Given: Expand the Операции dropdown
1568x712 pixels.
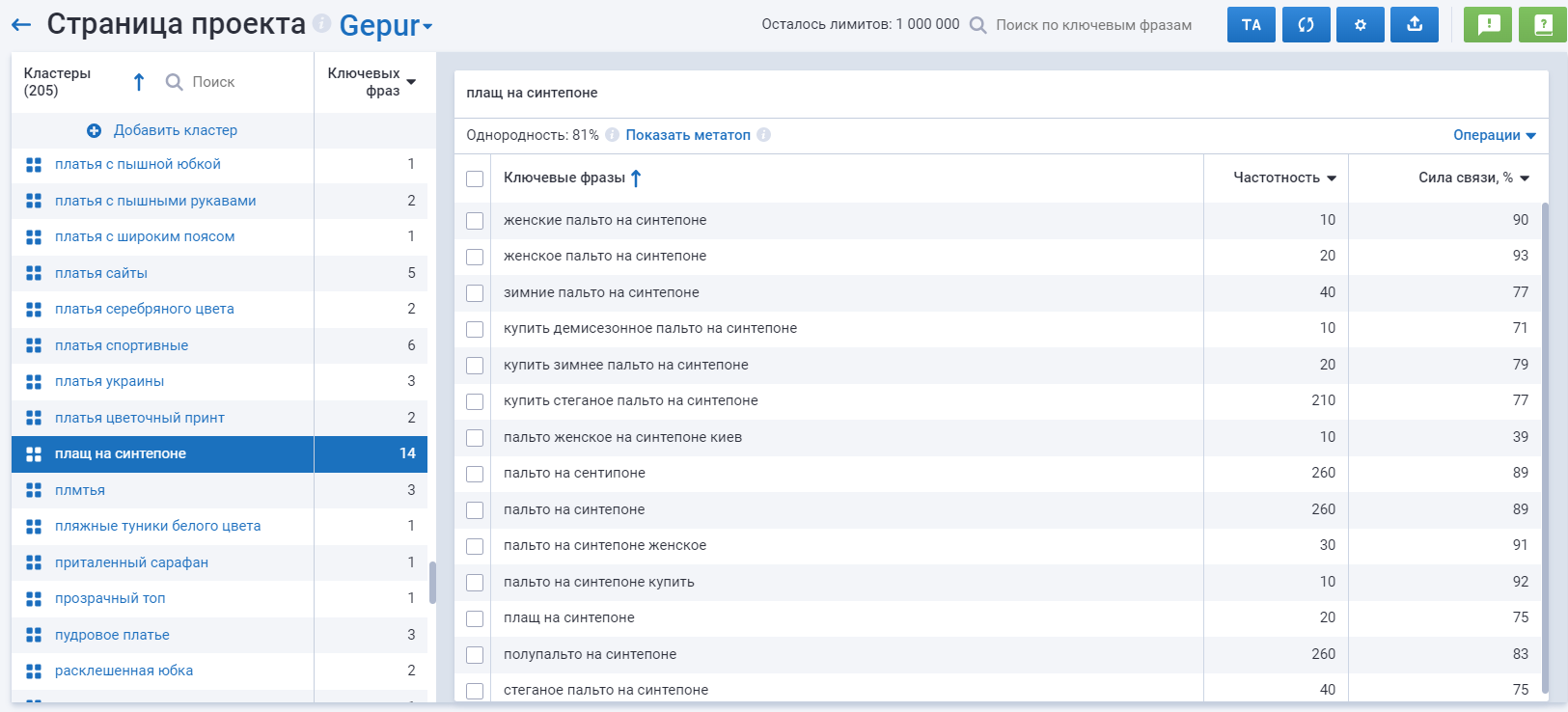Looking at the screenshot, I should (1494, 135).
